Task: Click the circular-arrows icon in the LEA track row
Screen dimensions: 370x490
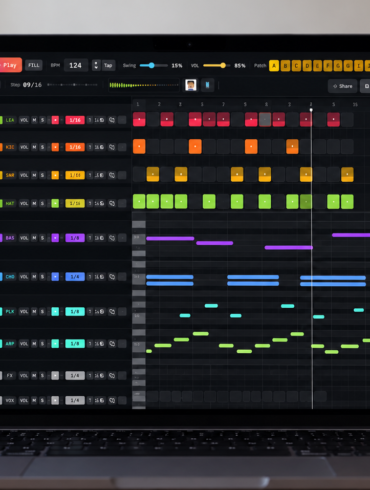Action: click(112, 120)
